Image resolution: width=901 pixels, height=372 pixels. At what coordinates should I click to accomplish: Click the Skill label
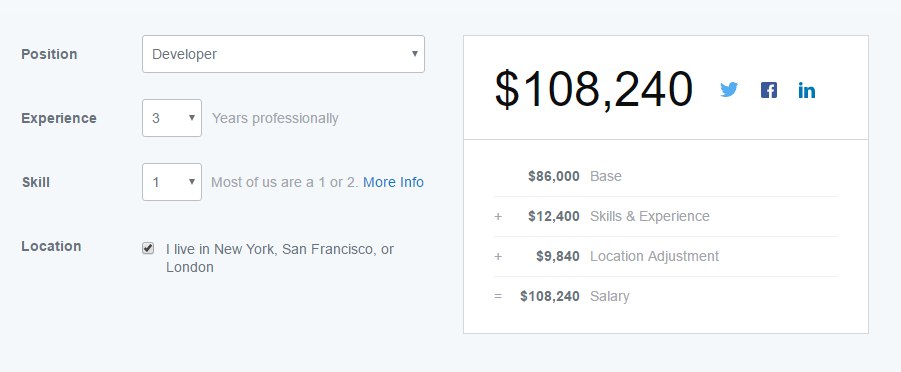pyautogui.click(x=36, y=182)
